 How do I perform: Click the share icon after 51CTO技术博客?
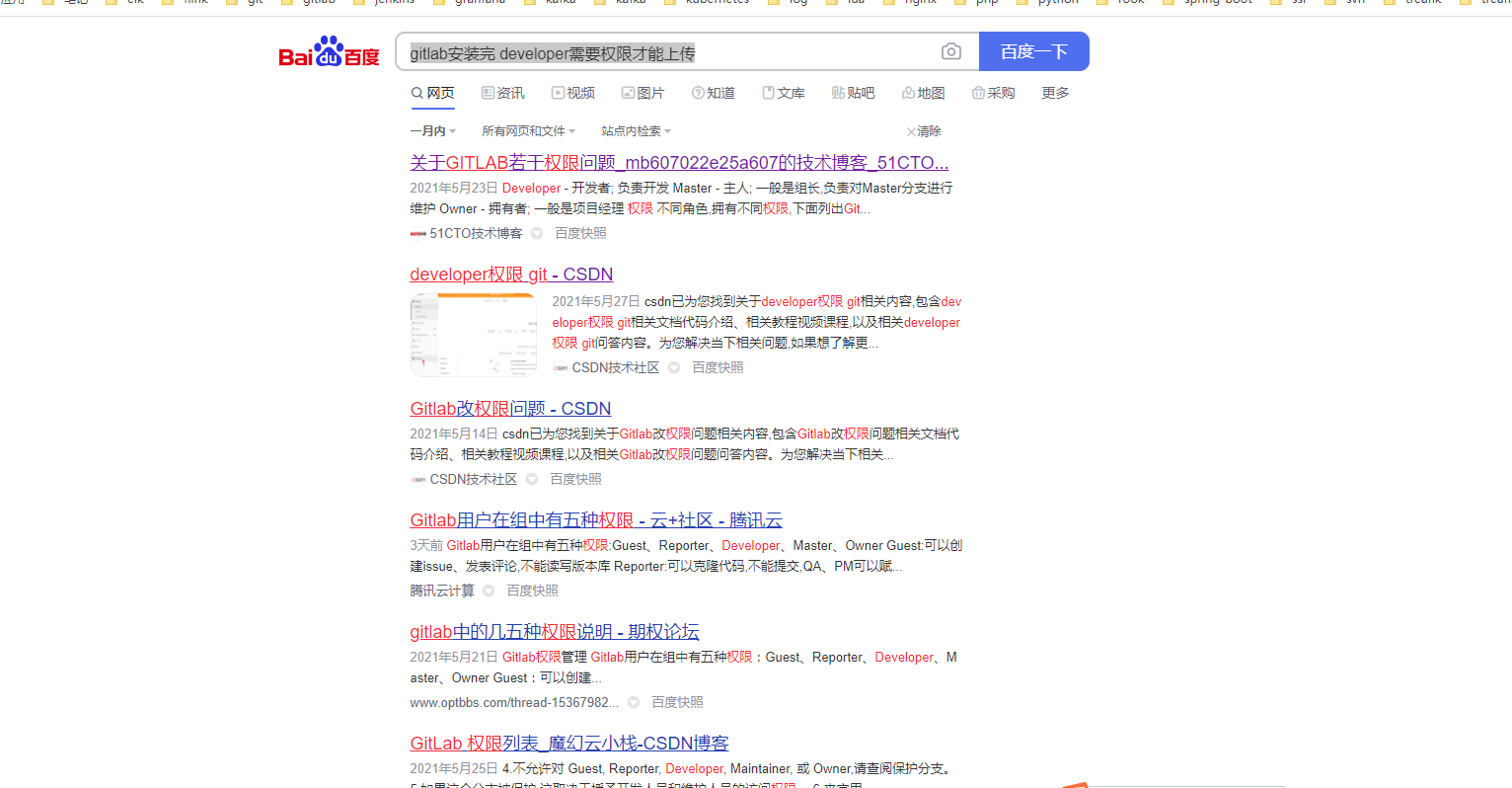point(536,233)
